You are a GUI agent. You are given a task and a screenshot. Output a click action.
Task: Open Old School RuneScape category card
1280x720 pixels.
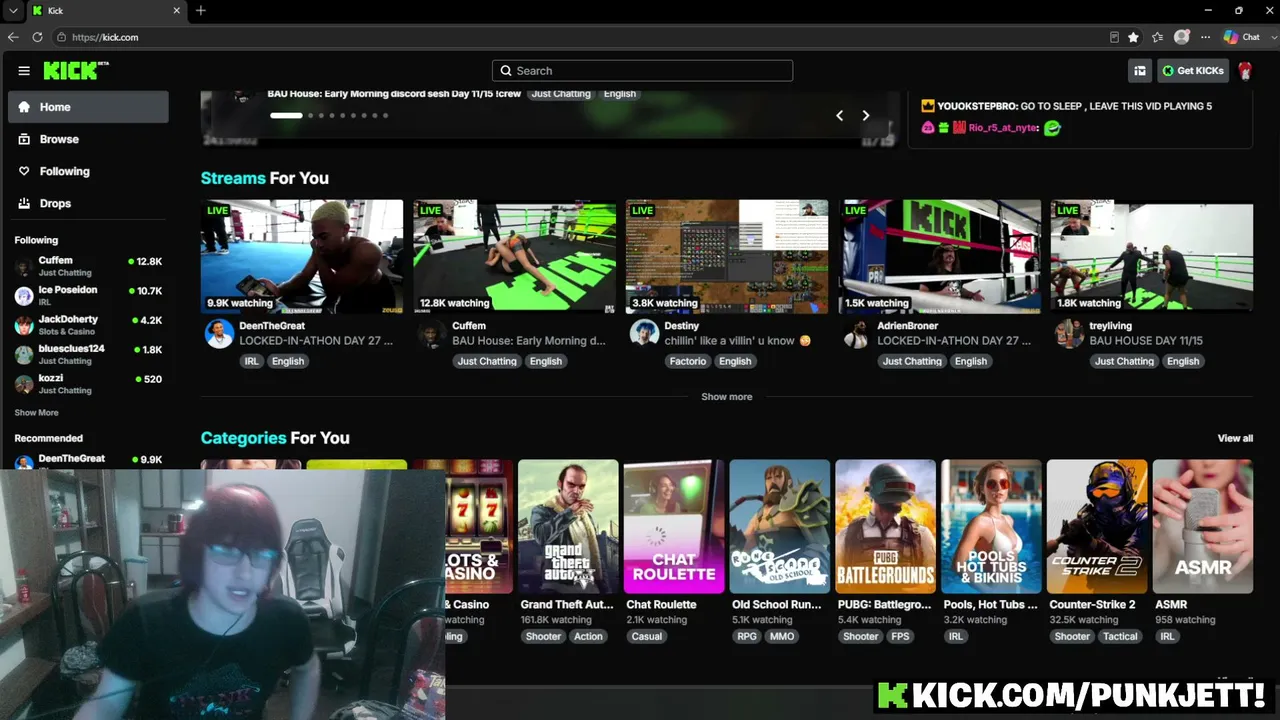pos(780,527)
